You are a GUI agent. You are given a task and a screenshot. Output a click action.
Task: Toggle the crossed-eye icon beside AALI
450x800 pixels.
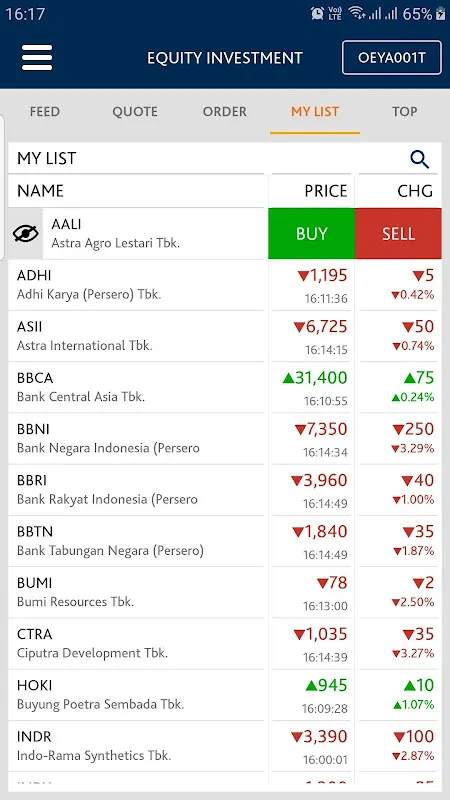(x=26, y=234)
